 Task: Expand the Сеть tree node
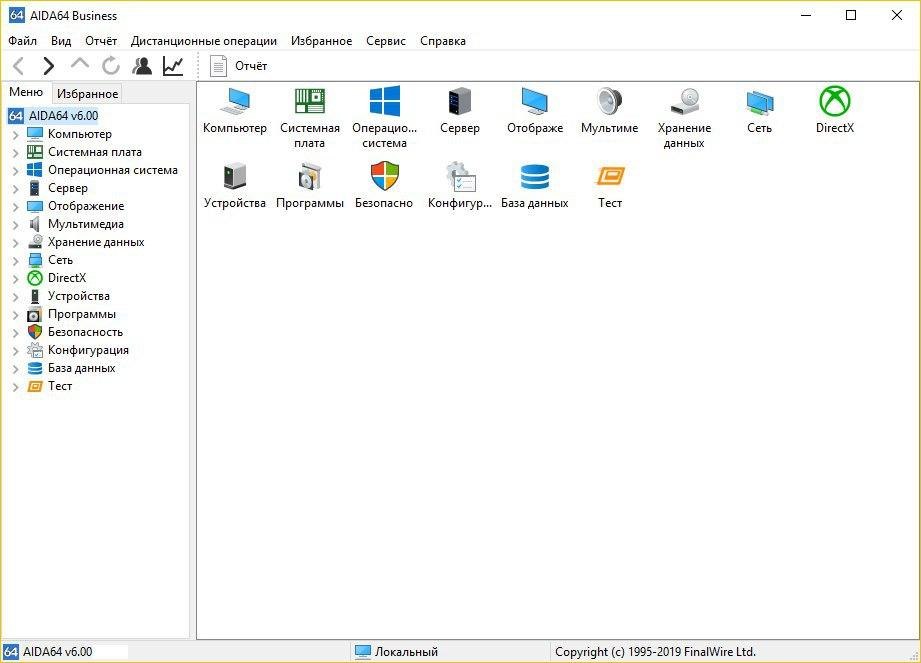16,261
